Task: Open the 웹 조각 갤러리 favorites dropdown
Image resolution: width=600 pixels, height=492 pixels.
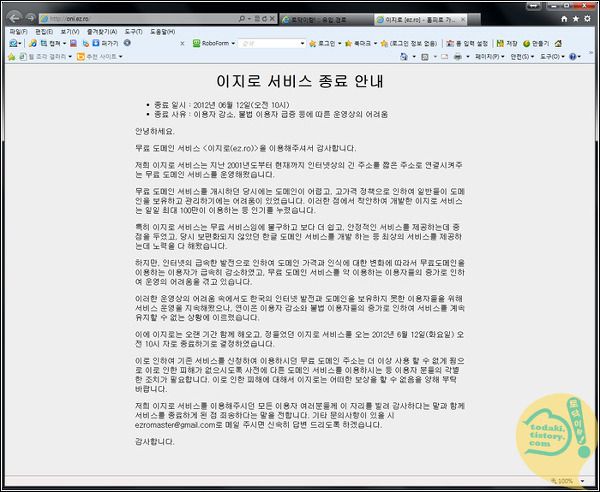Action: (46, 57)
